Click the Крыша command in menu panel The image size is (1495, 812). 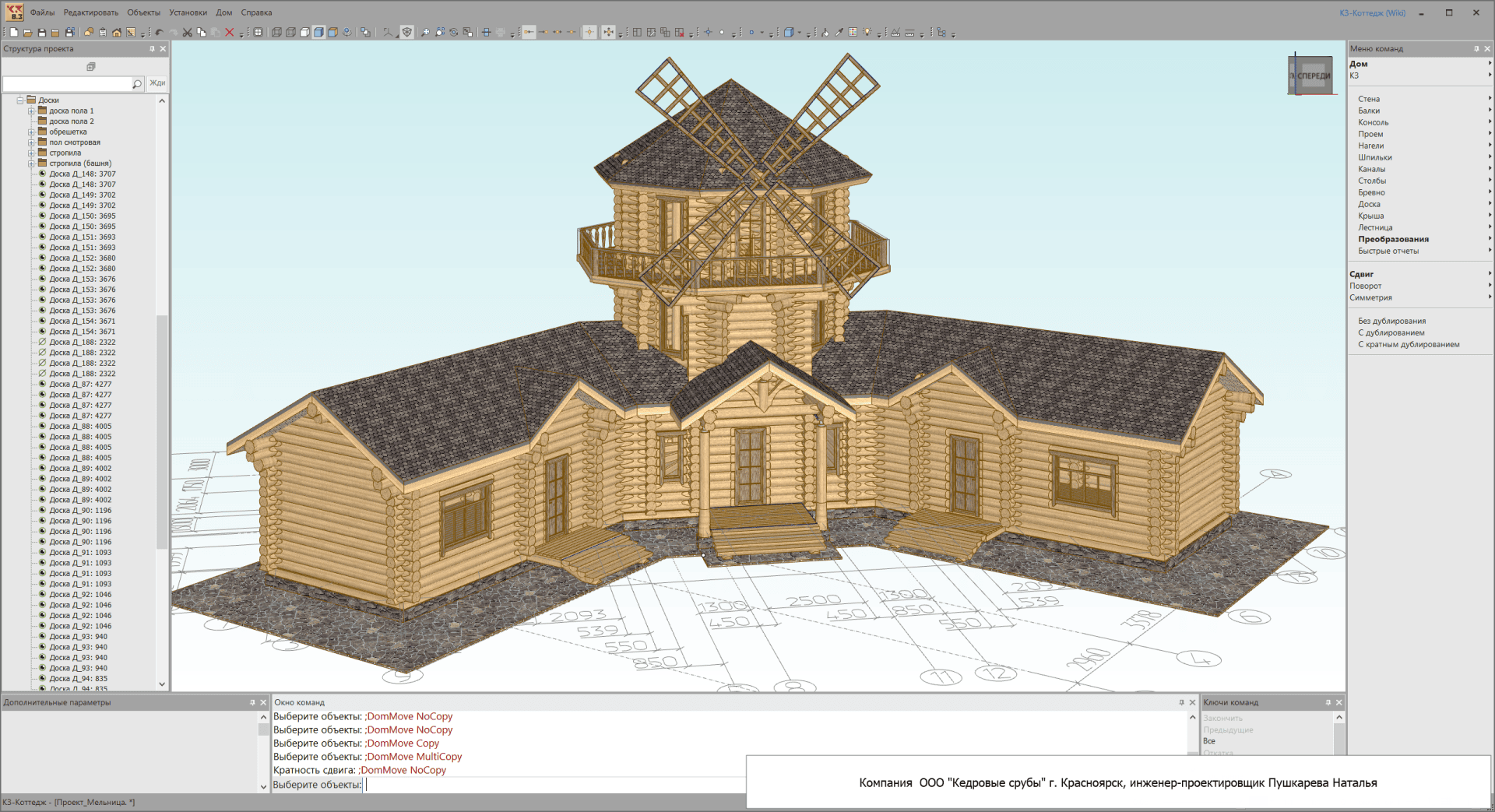[x=1370, y=216]
